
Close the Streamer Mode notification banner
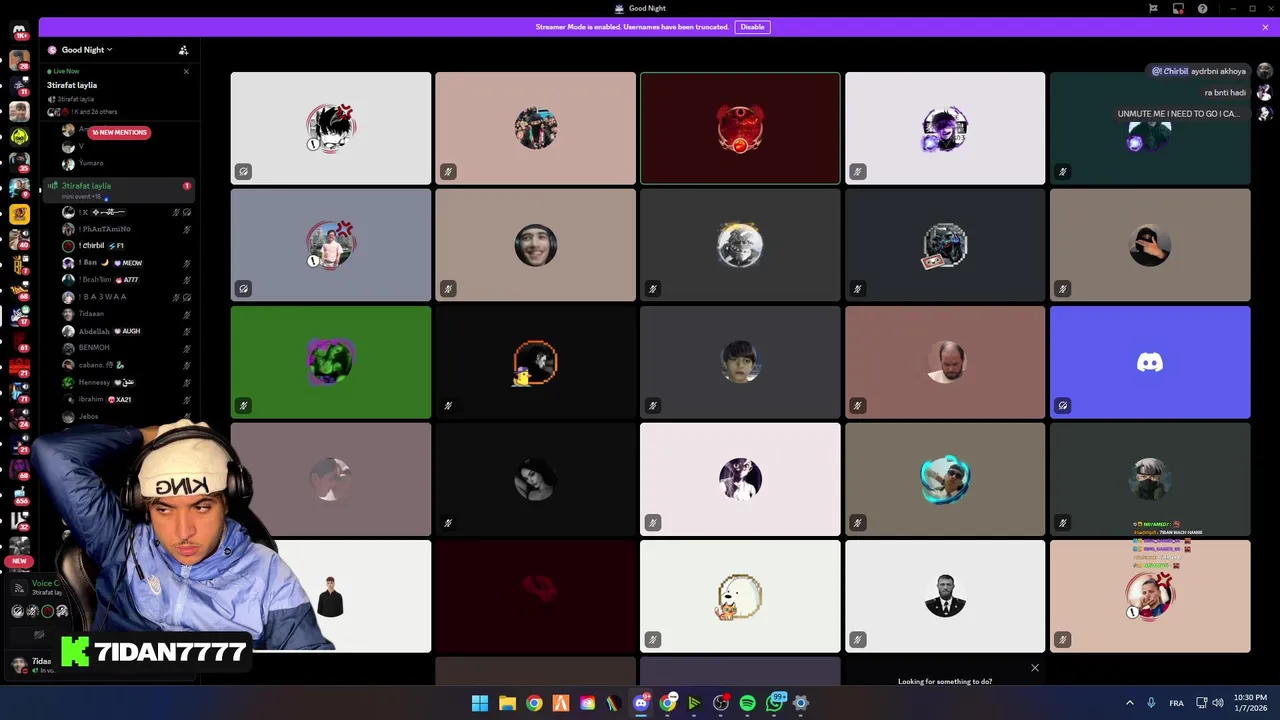tap(1265, 27)
